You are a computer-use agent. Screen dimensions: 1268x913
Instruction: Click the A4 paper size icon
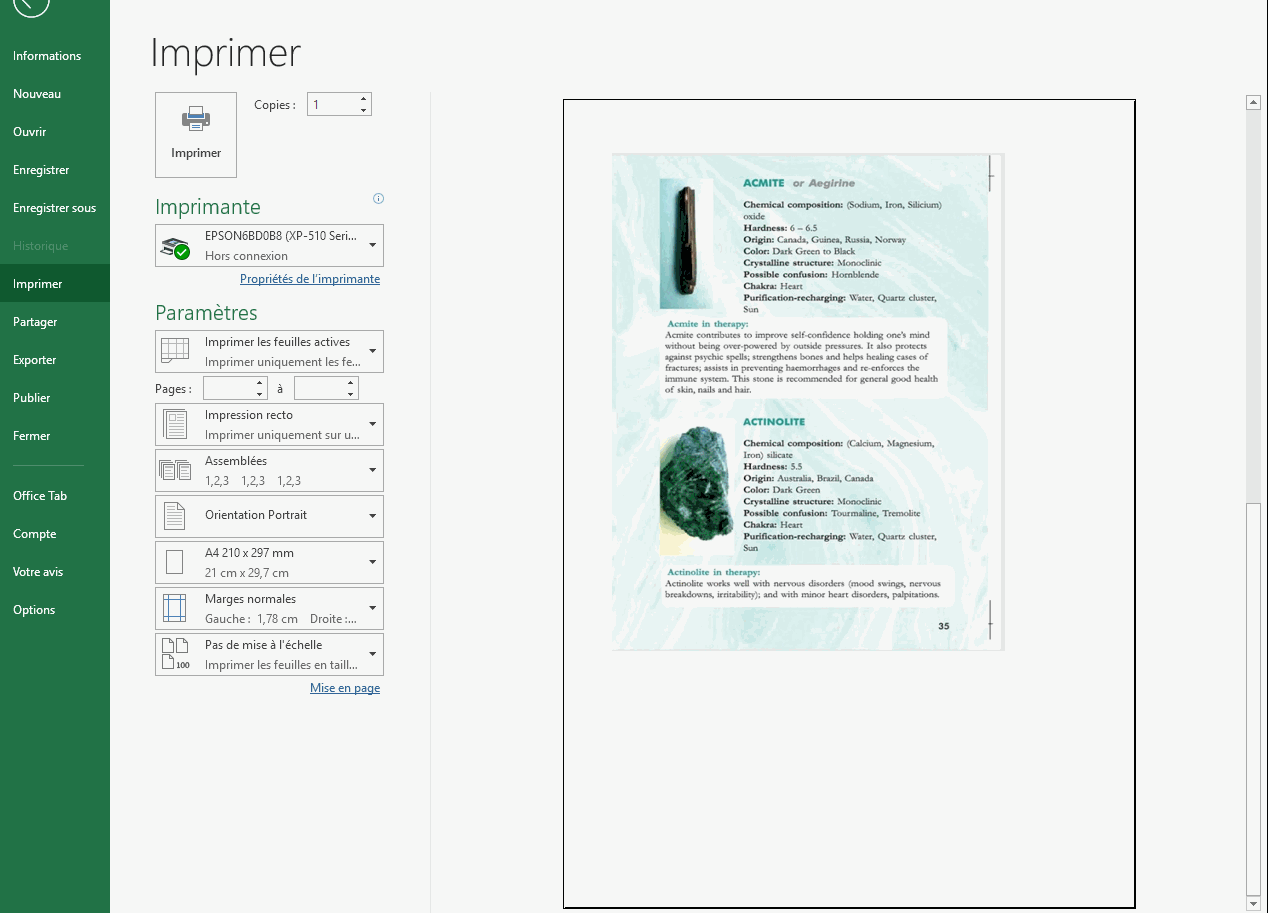174,562
